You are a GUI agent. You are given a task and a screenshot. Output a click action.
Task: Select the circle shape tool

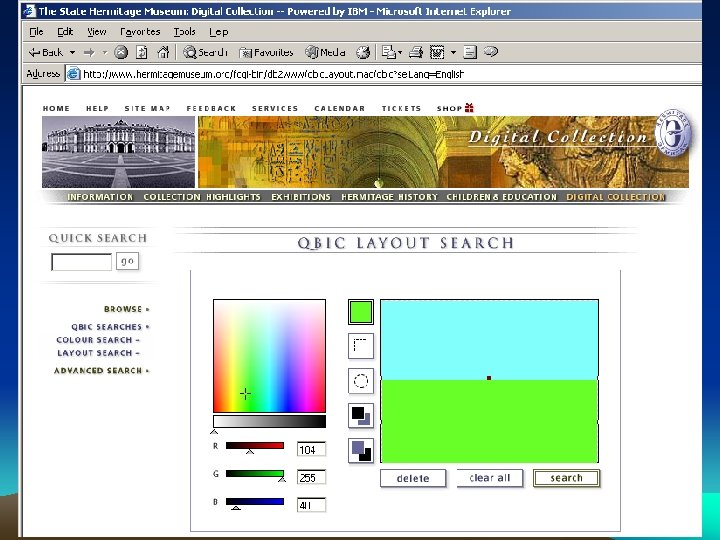click(x=361, y=381)
